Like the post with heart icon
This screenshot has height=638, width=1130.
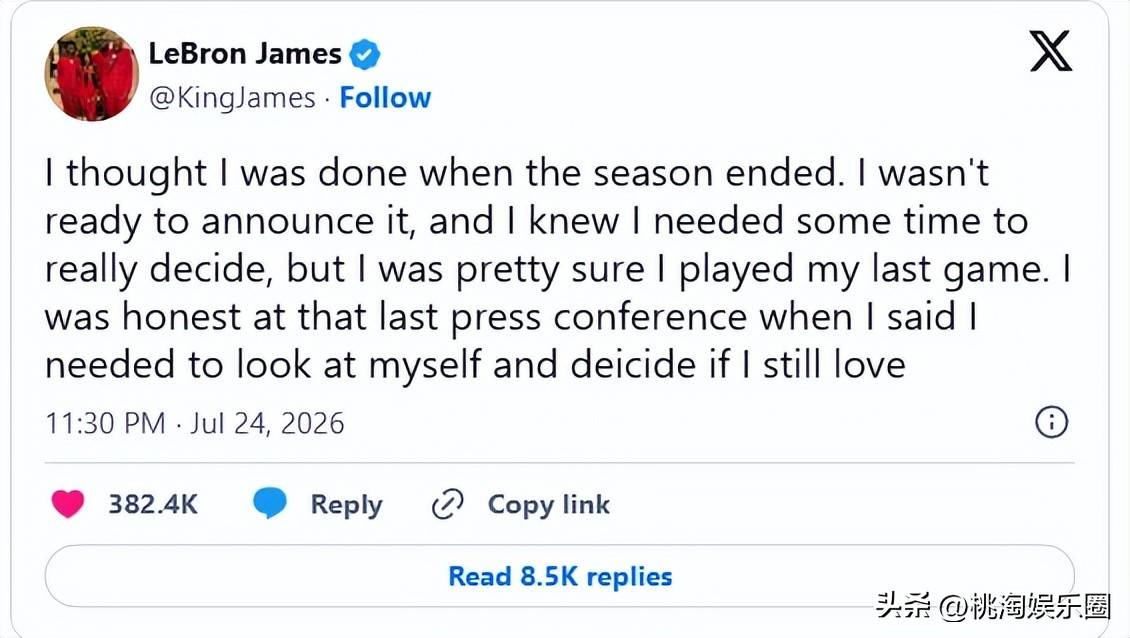tap(68, 503)
